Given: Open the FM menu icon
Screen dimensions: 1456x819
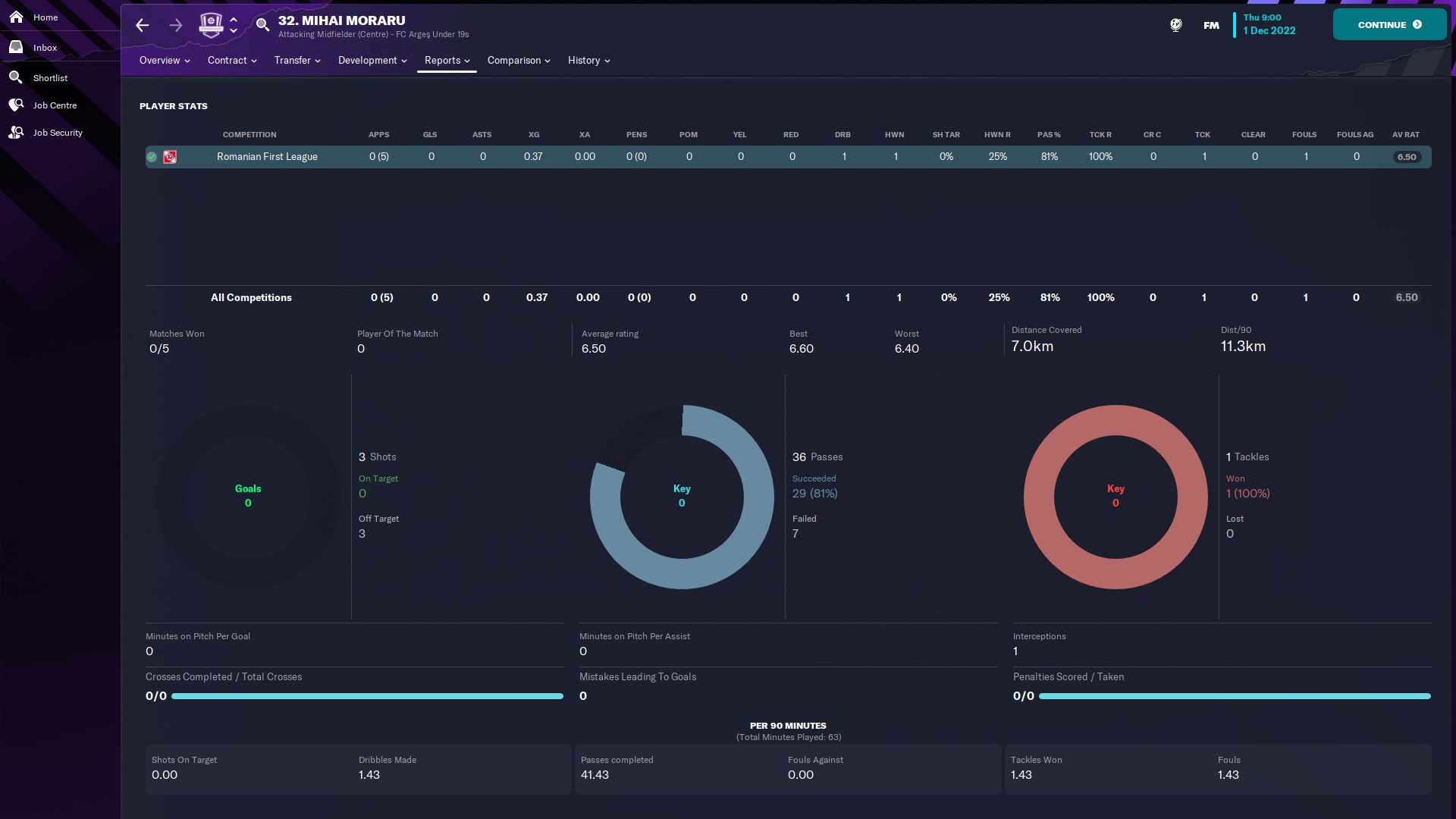Looking at the screenshot, I should [x=1211, y=25].
